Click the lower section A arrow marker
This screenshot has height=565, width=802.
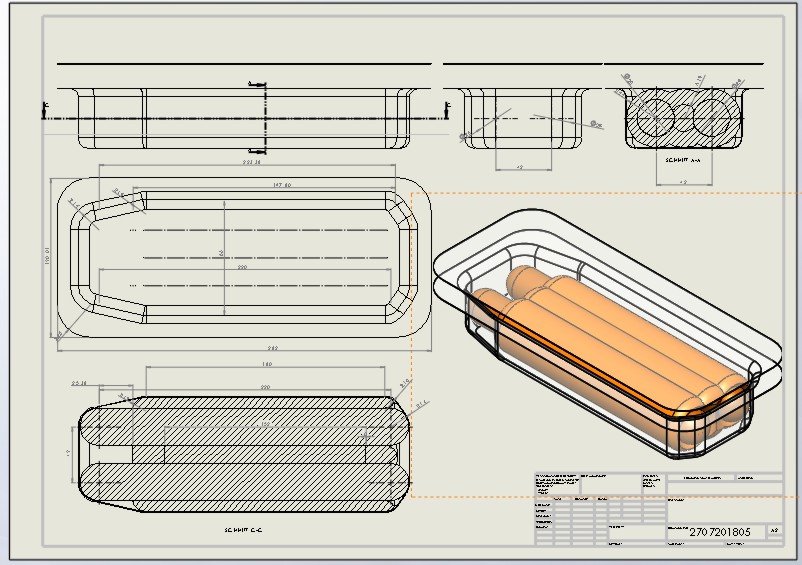click(x=258, y=151)
